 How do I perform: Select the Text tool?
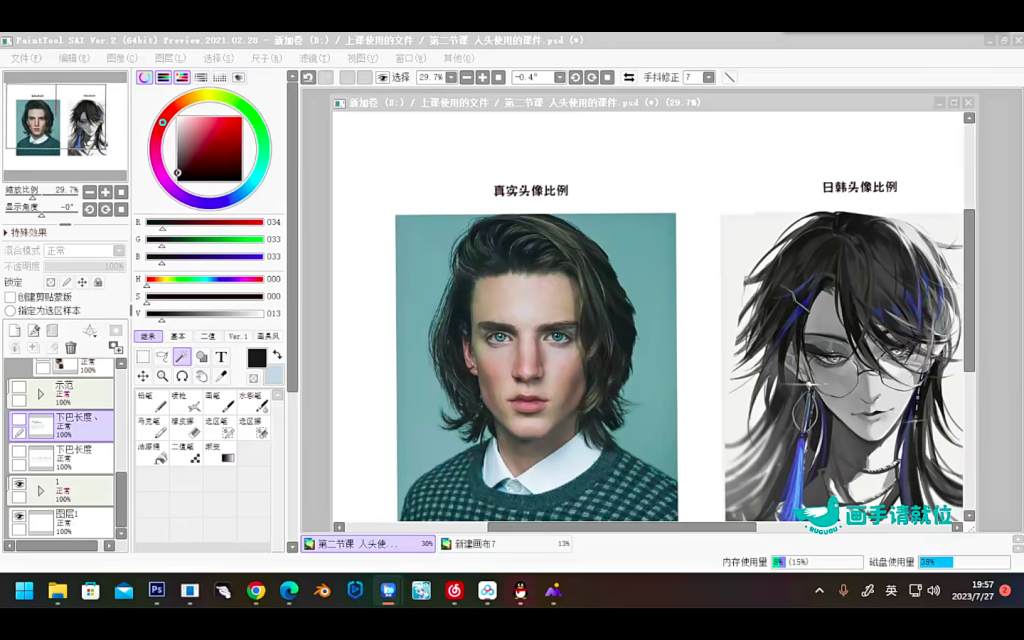click(221, 357)
